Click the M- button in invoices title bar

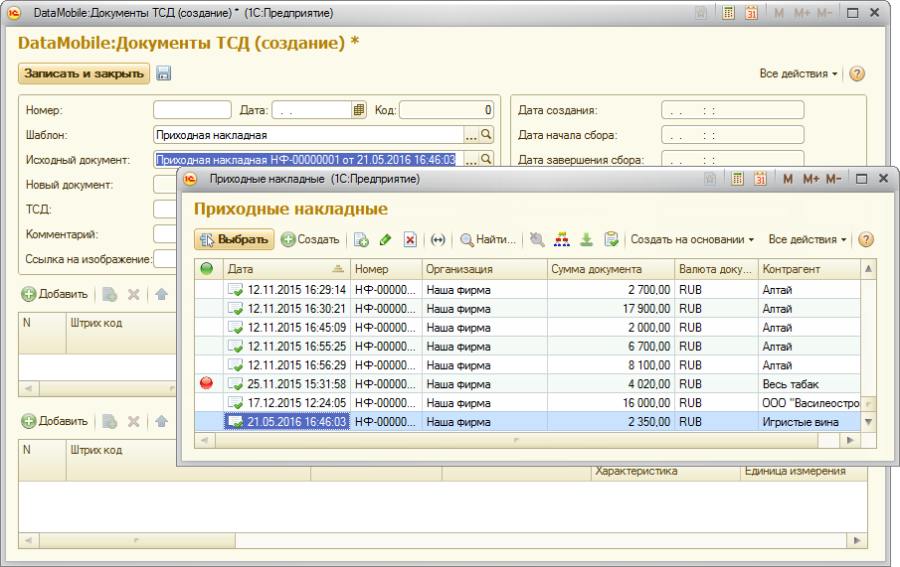pyautogui.click(x=833, y=179)
